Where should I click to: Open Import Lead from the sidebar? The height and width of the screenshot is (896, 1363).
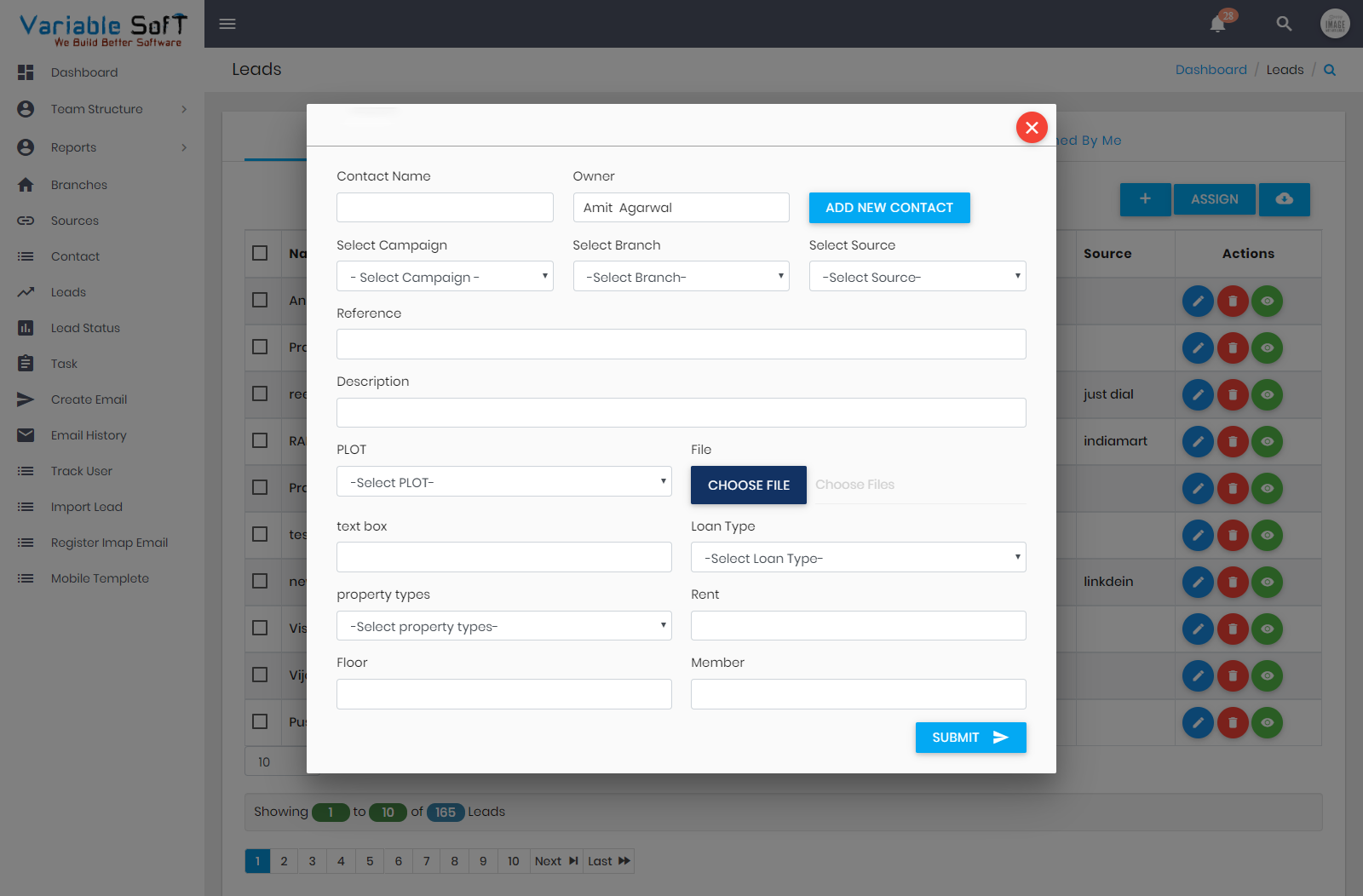coord(87,506)
